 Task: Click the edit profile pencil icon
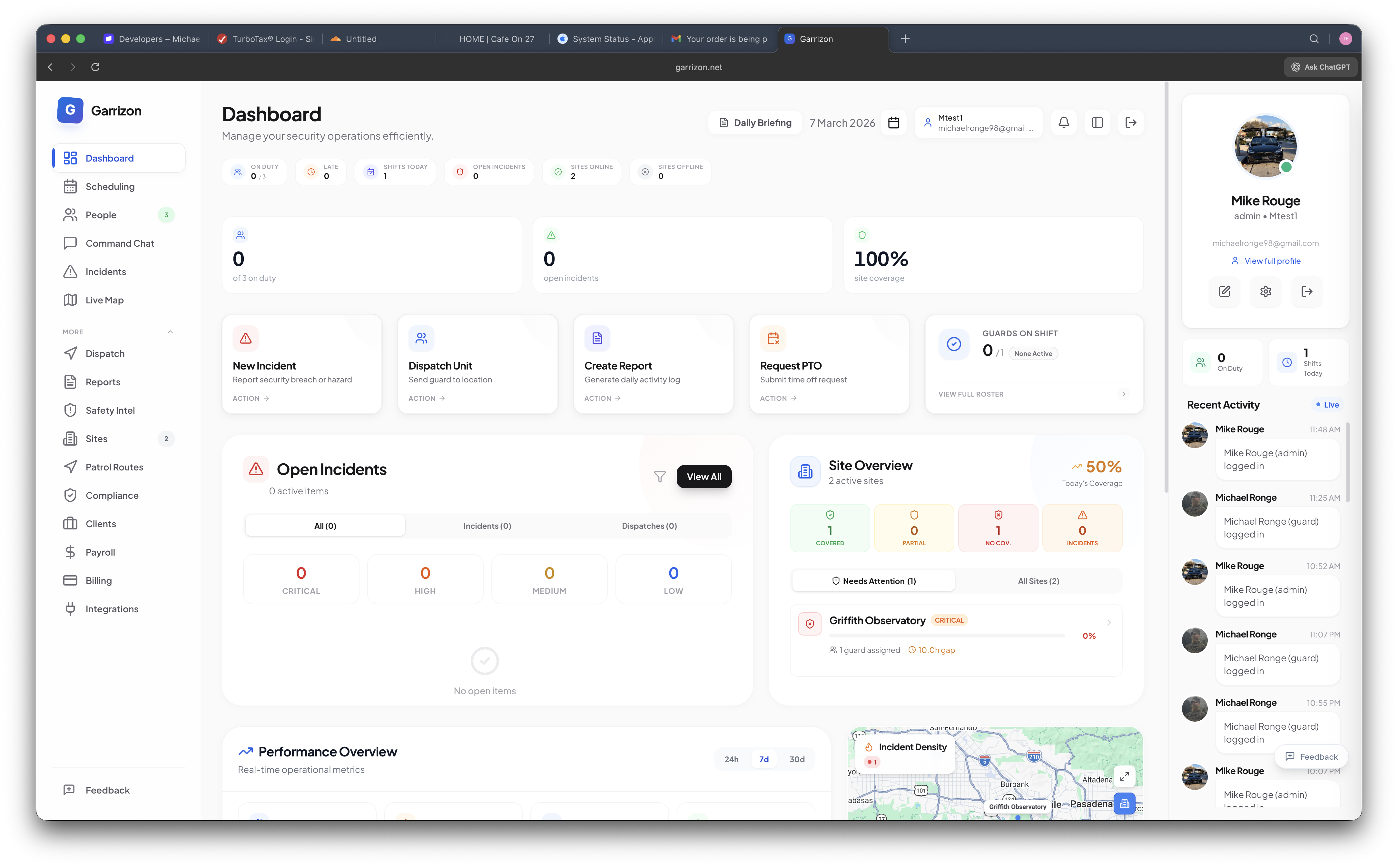coord(1225,291)
